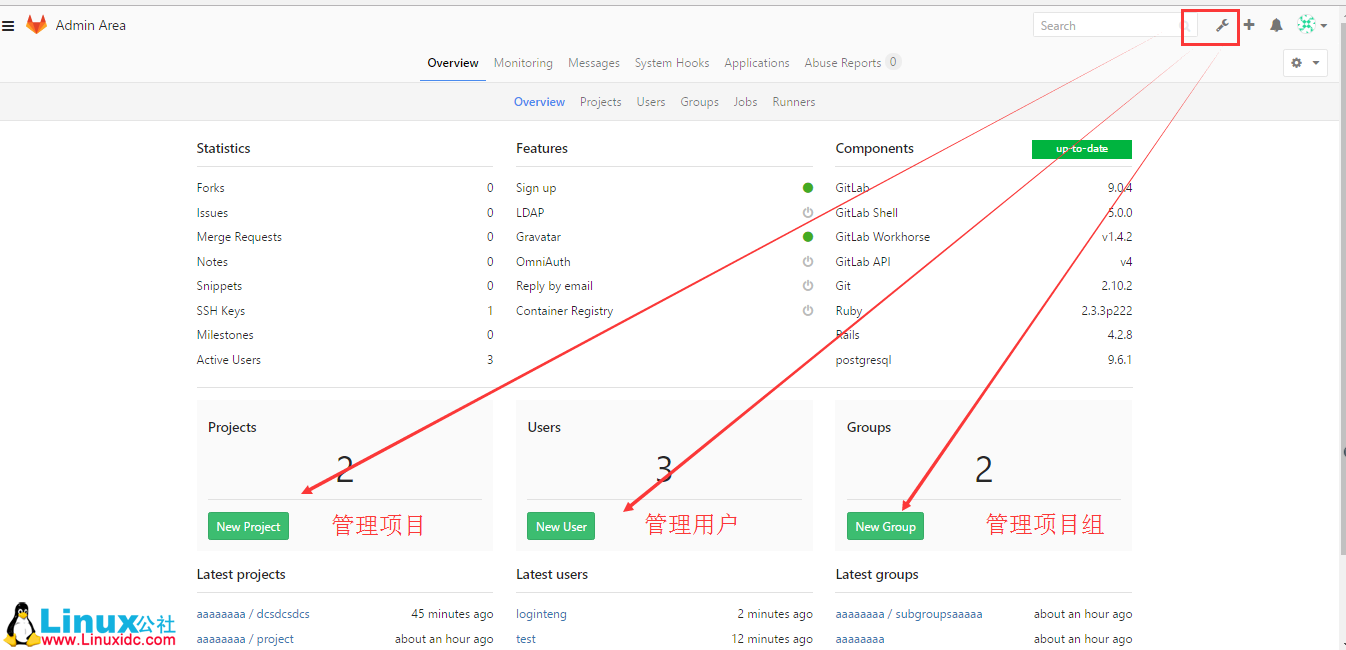Open the settings gear dropdown arrow
The image size is (1346, 650).
[x=1316, y=62]
